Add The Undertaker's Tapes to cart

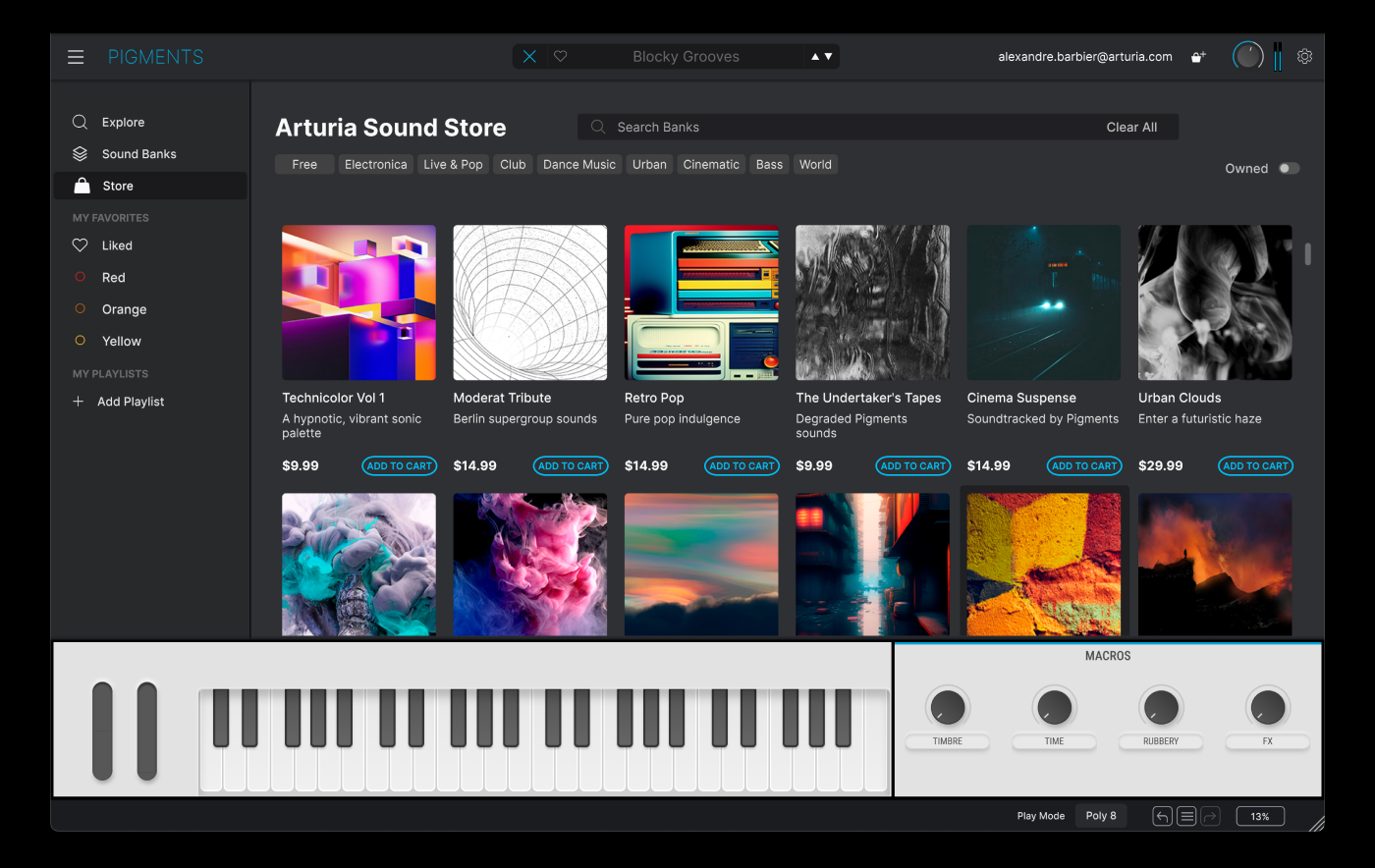click(x=912, y=466)
